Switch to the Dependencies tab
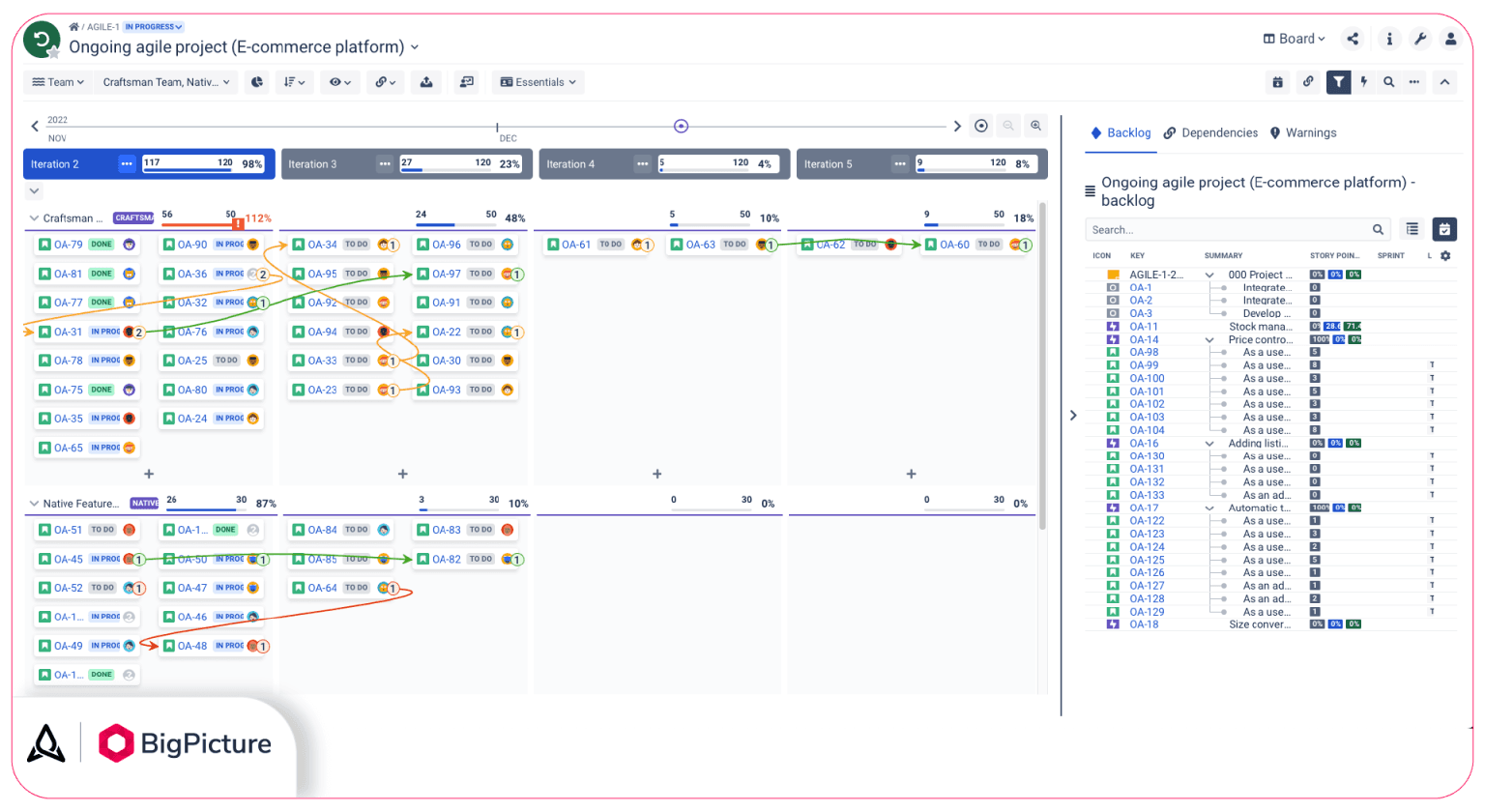Image resolution: width=1485 pixels, height=812 pixels. (x=1211, y=133)
